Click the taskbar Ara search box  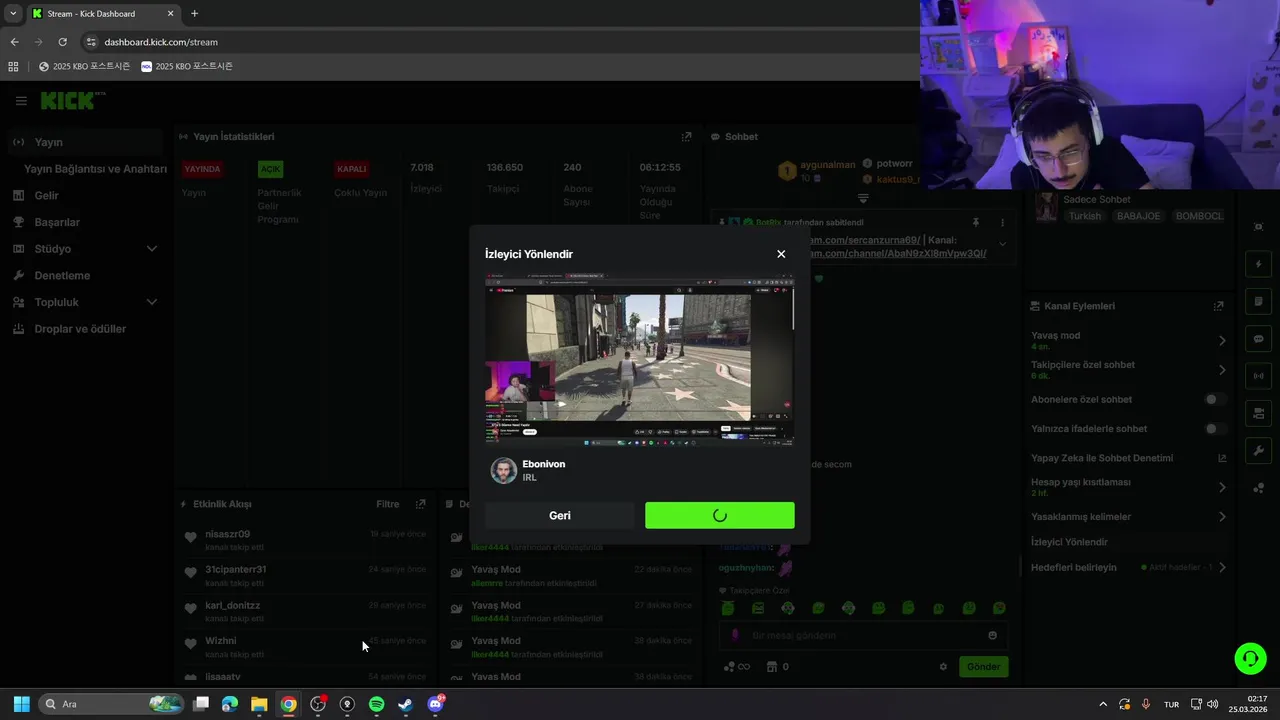coord(112,704)
